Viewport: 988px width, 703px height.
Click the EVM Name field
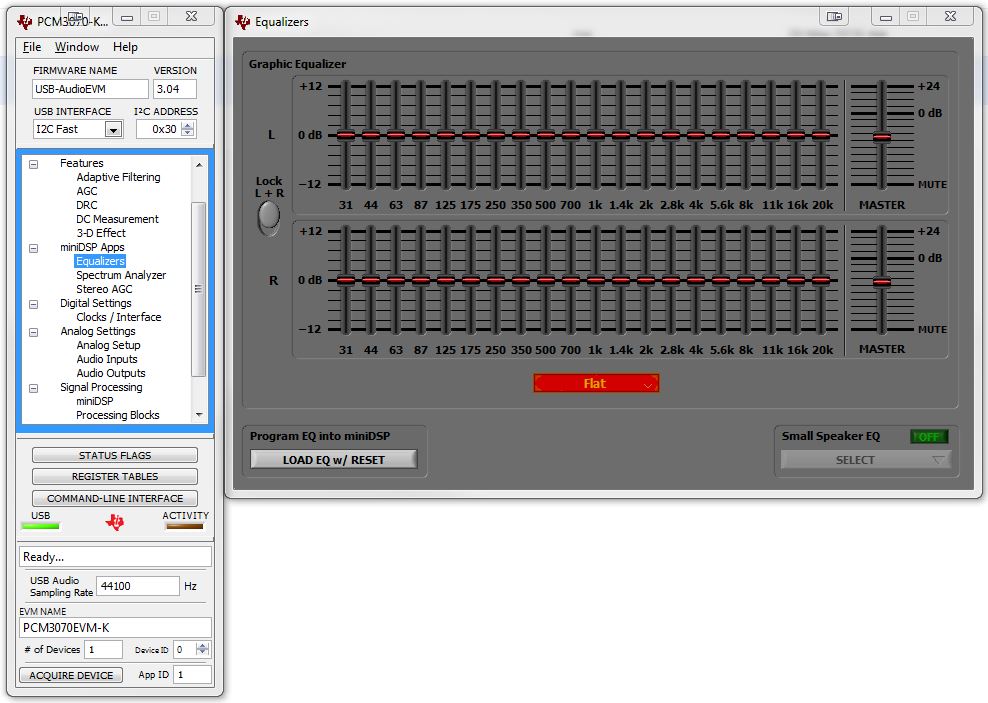point(115,627)
